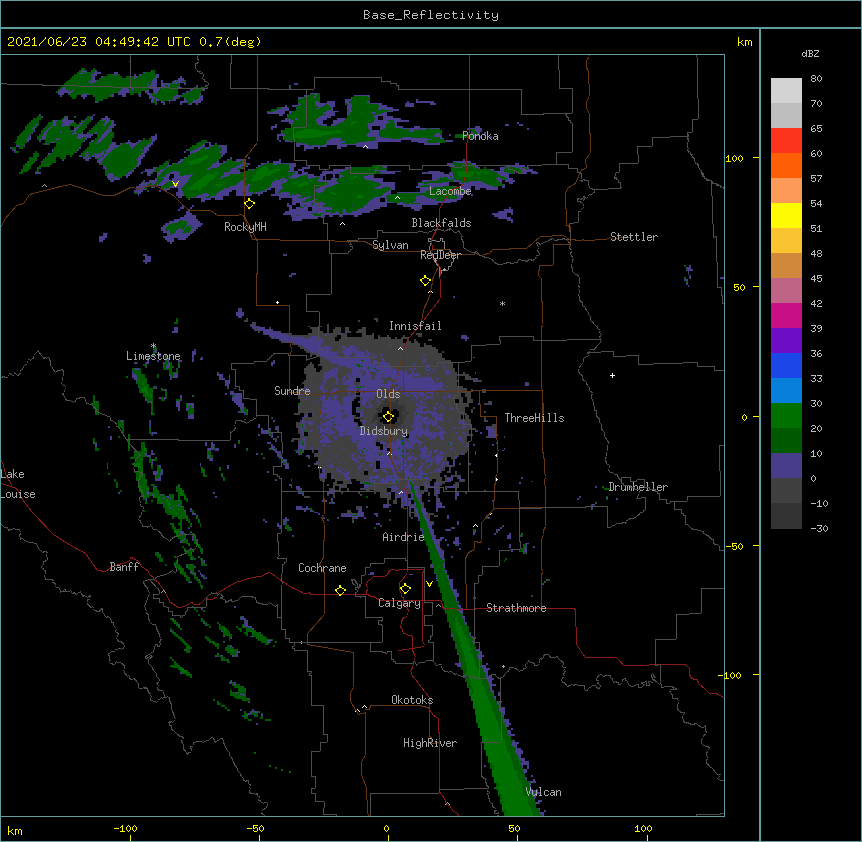Screen dimensions: 862x842
Task: Click the Okotoks town label
Action: click(412, 700)
